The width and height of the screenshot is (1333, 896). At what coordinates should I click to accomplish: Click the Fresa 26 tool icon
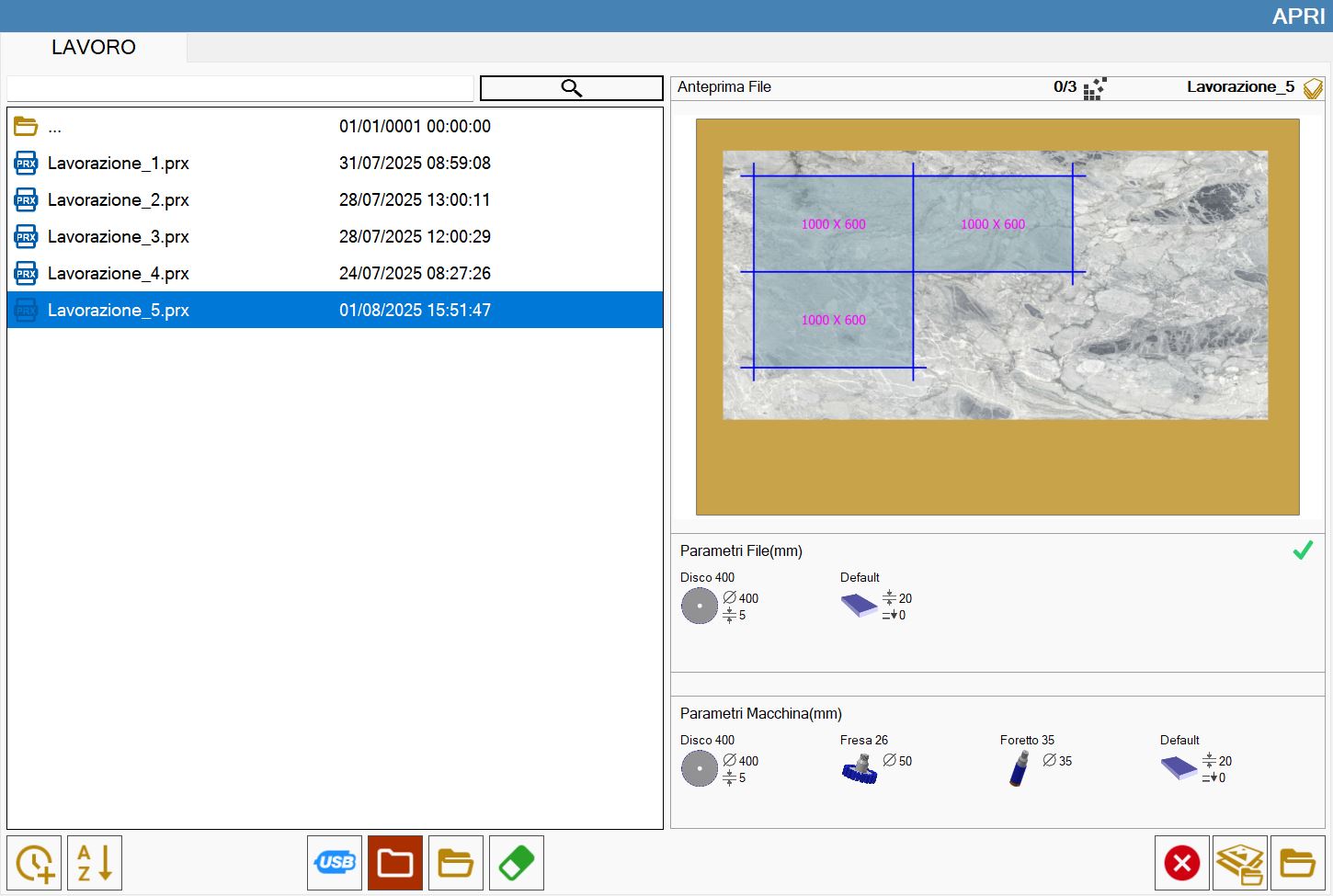tap(860, 769)
